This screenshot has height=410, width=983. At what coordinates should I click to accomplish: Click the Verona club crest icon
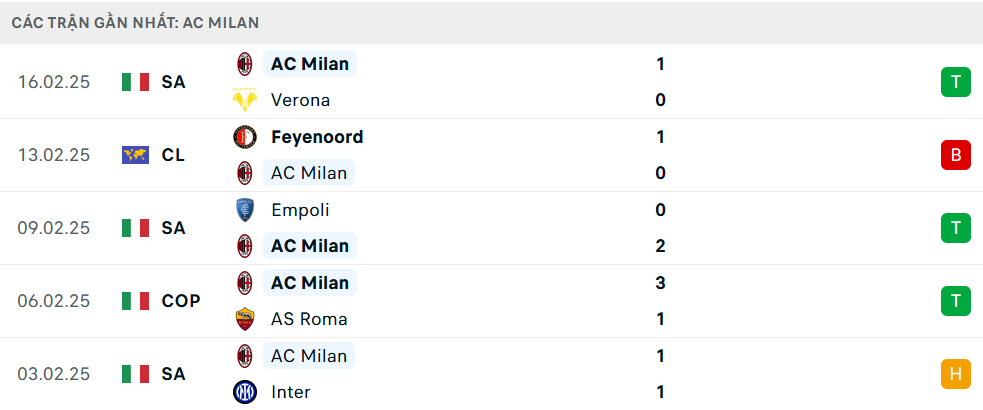tap(244, 100)
